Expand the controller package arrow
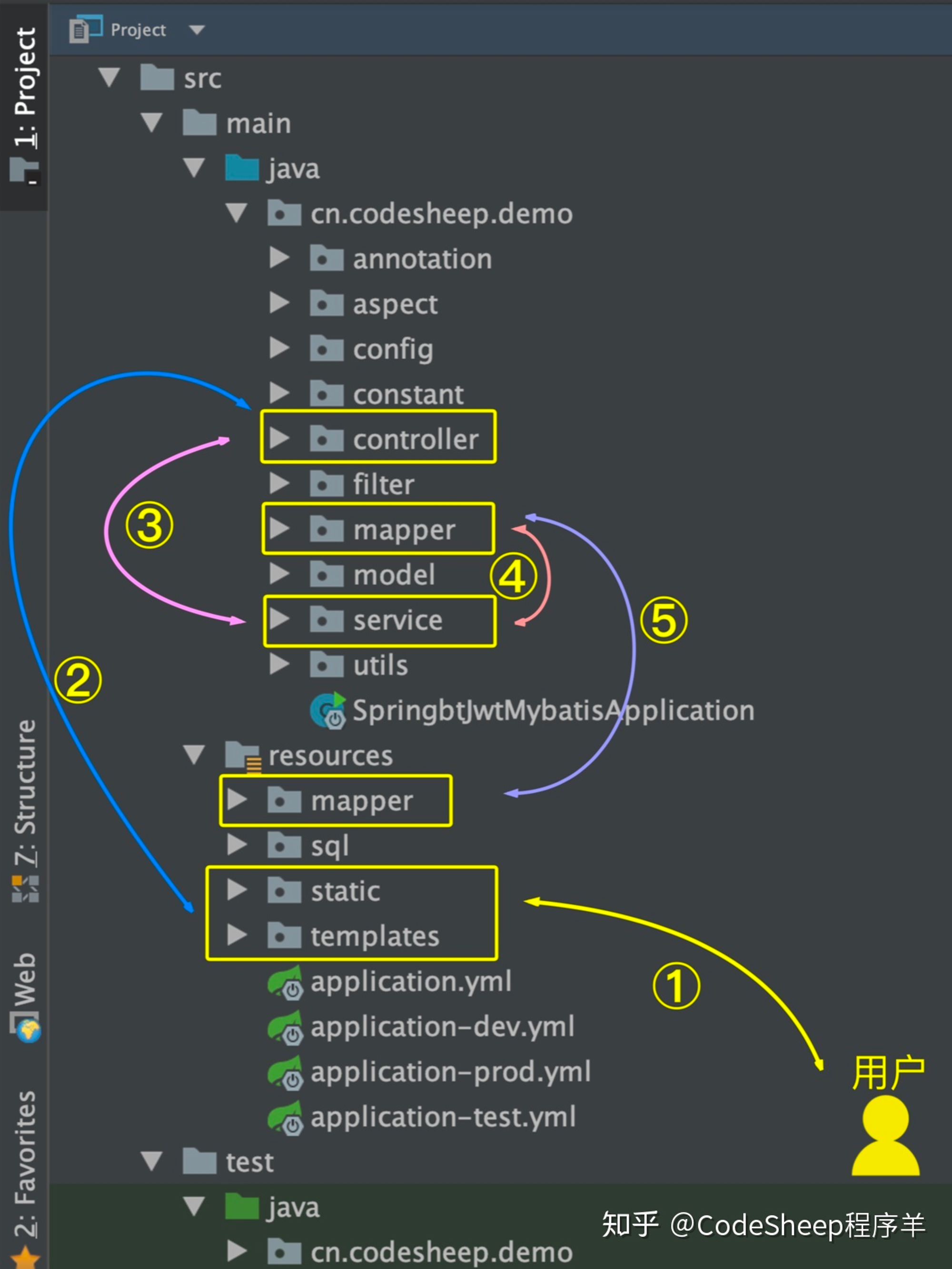 (x=279, y=438)
